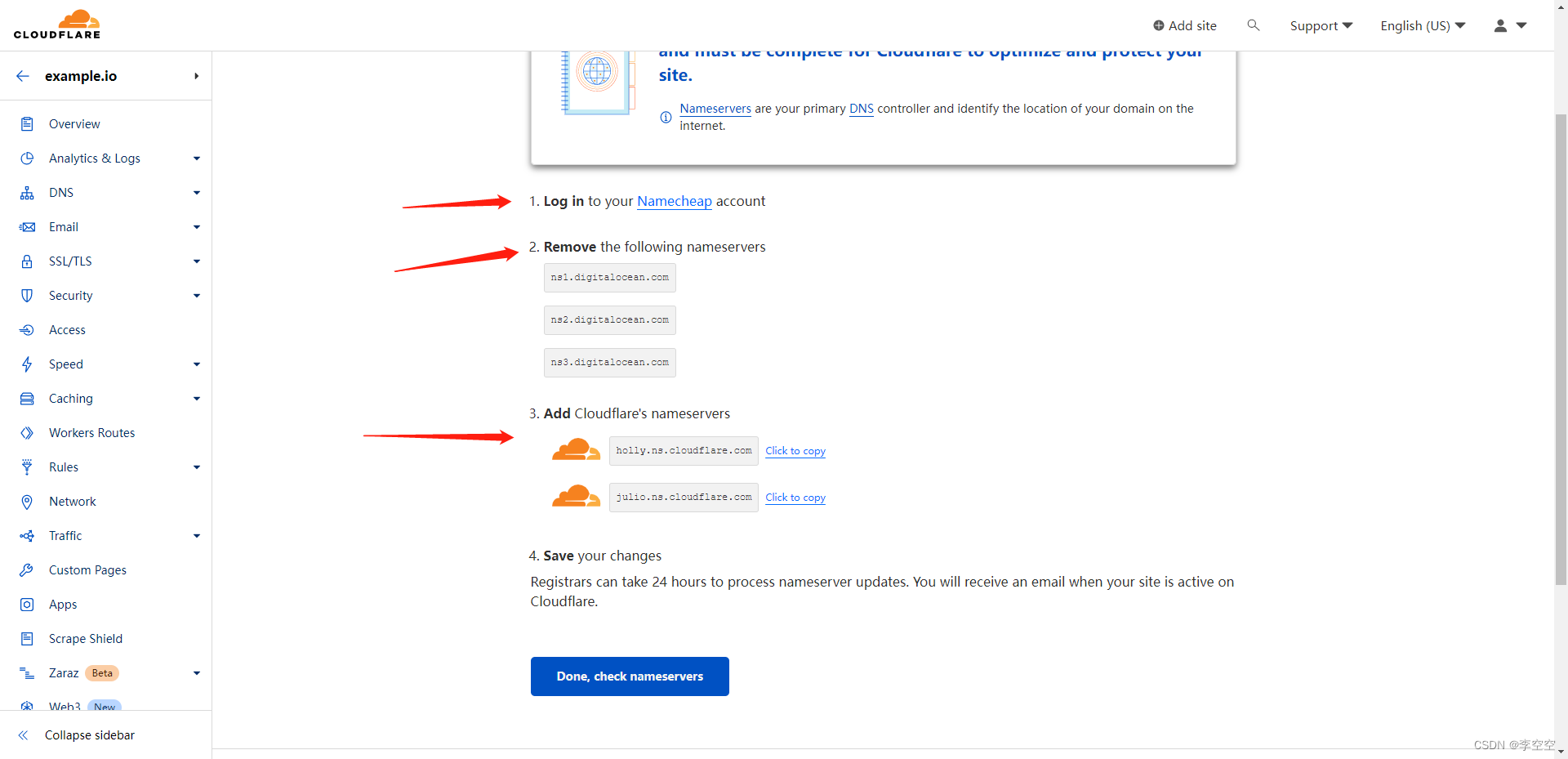Go to Workers Routes

pyautogui.click(x=91, y=433)
